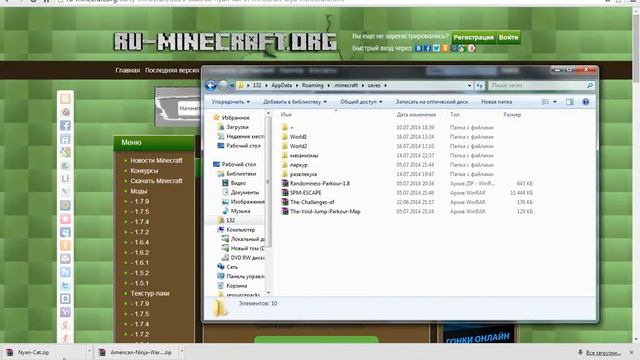Open the address bar history dropdown arrow
Screen dimensions: 640x360
pyautogui.click(x=469, y=85)
